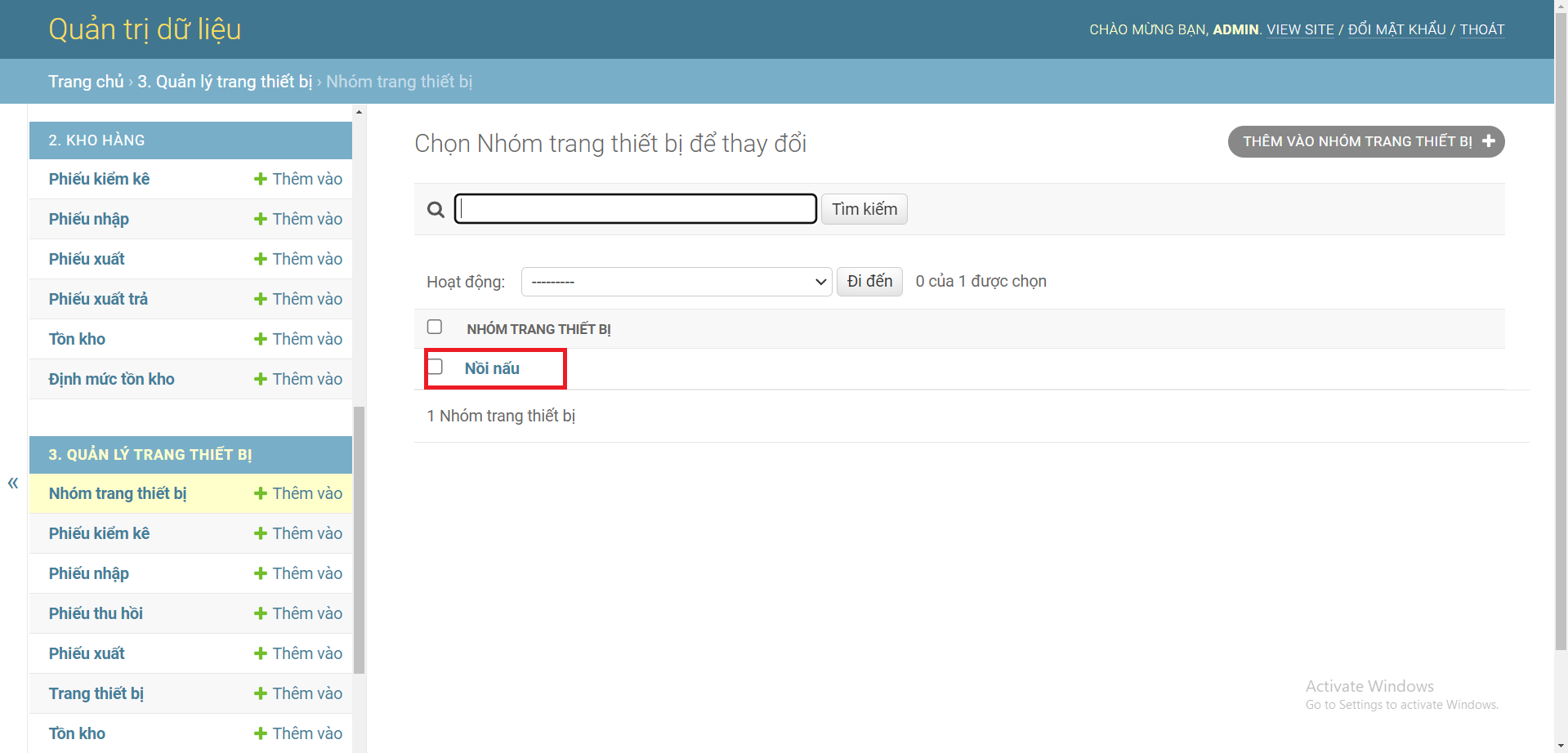Viewport: 1568px width, 753px height.
Task: Click the plus icon next to Tồn kho
Action: coord(260,338)
